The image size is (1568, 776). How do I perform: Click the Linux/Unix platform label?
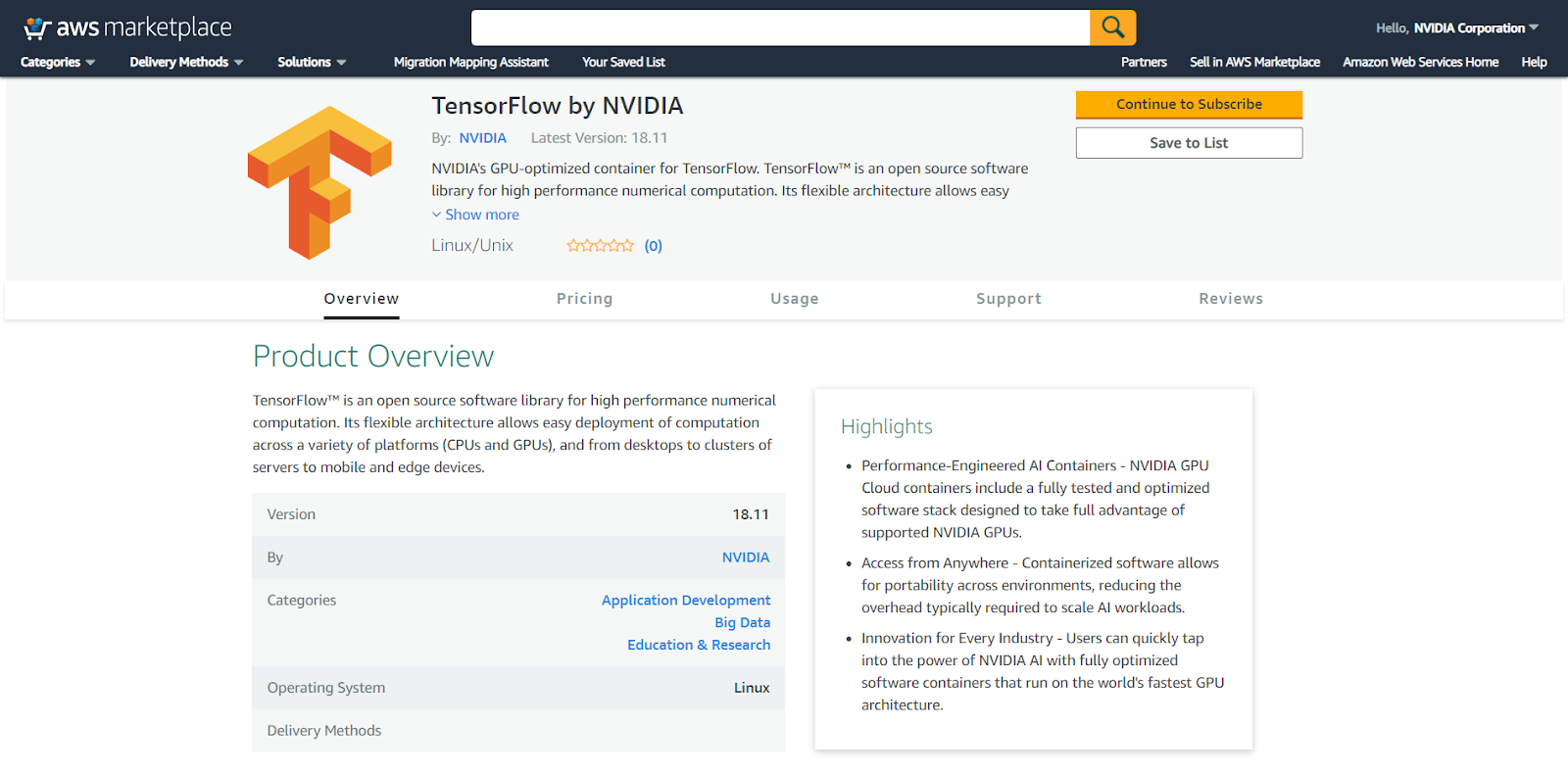click(x=472, y=246)
